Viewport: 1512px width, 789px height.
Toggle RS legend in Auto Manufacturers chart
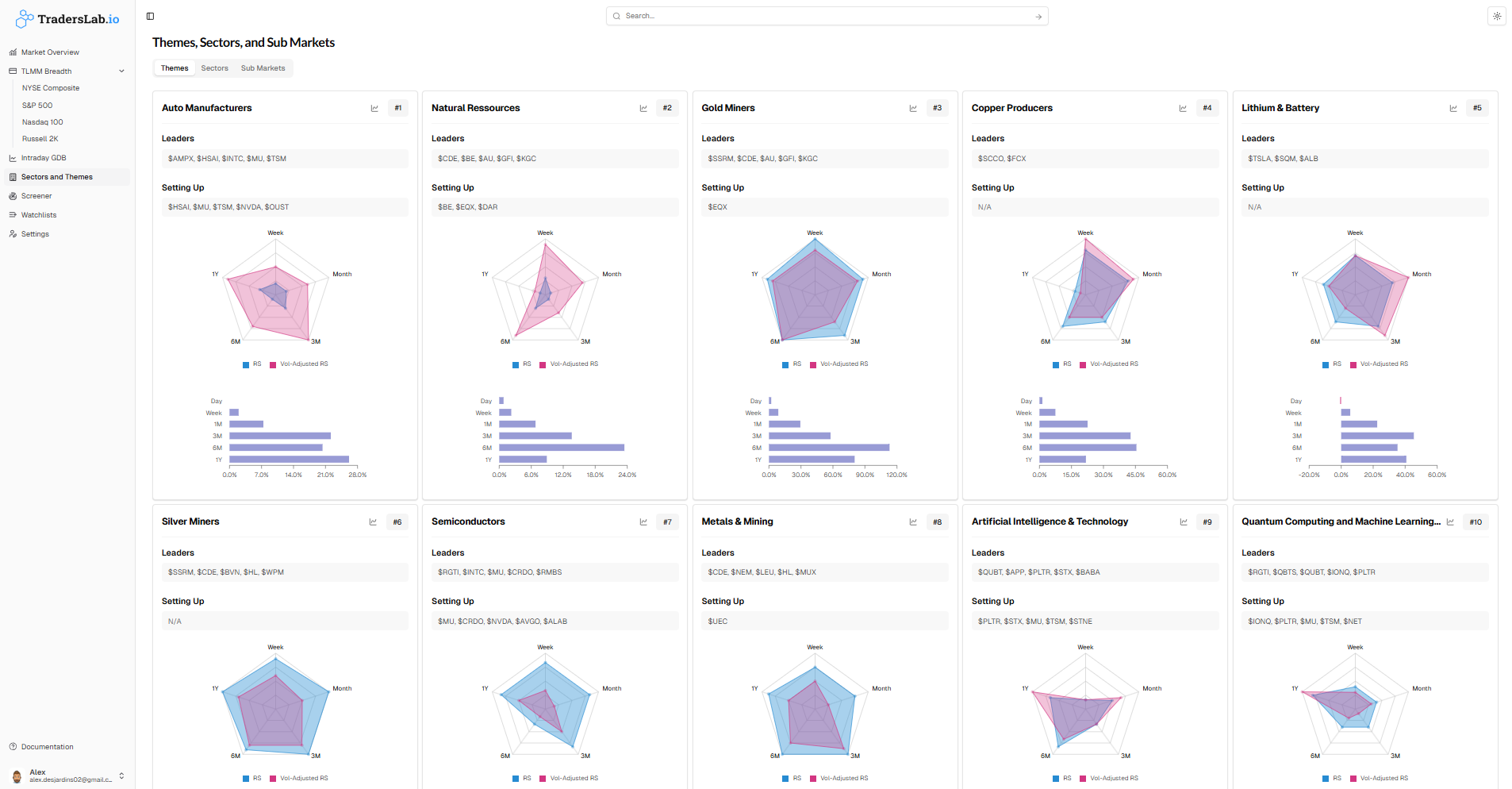click(252, 364)
